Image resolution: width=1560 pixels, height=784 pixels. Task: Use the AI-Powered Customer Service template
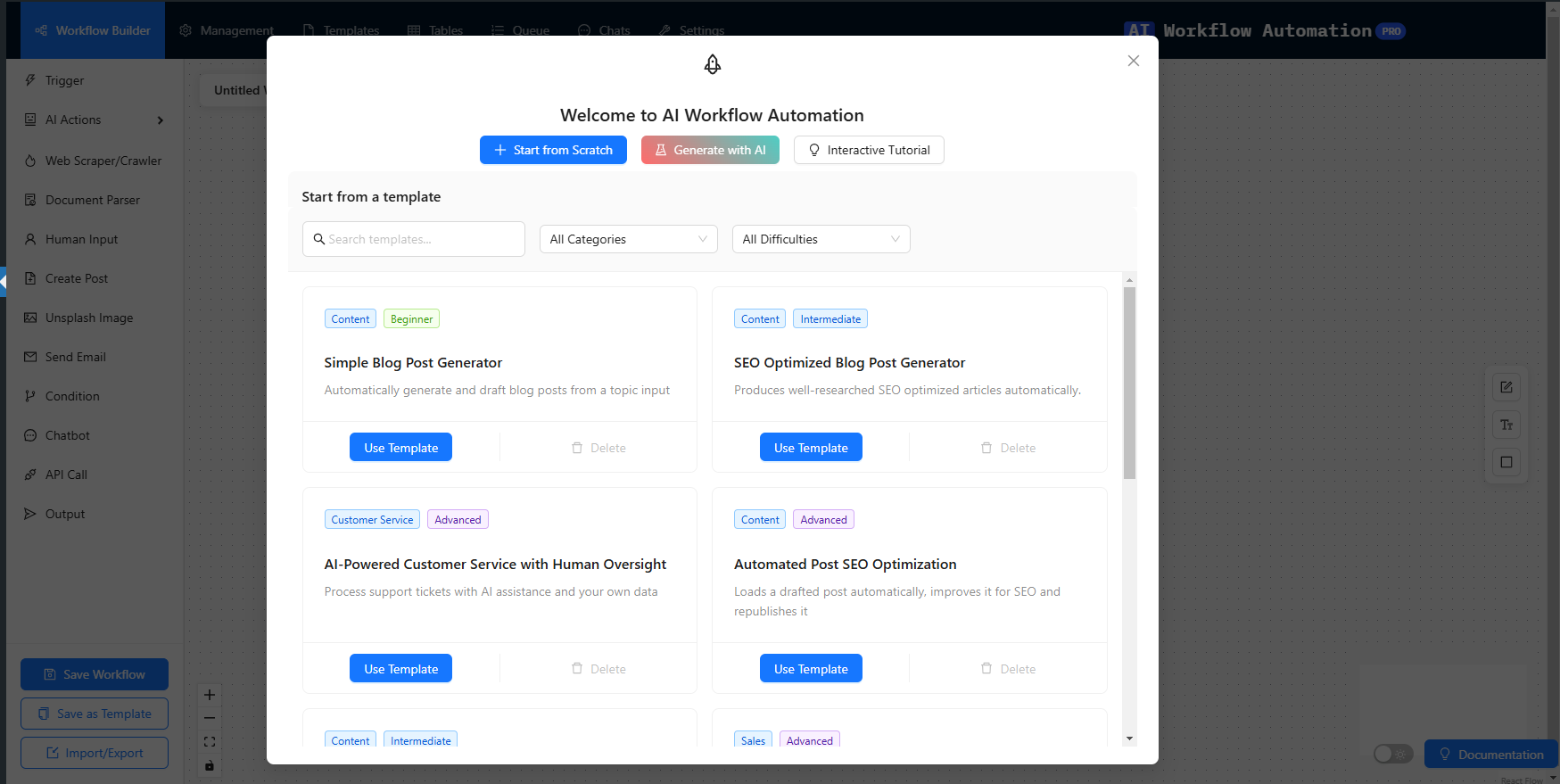(400, 668)
